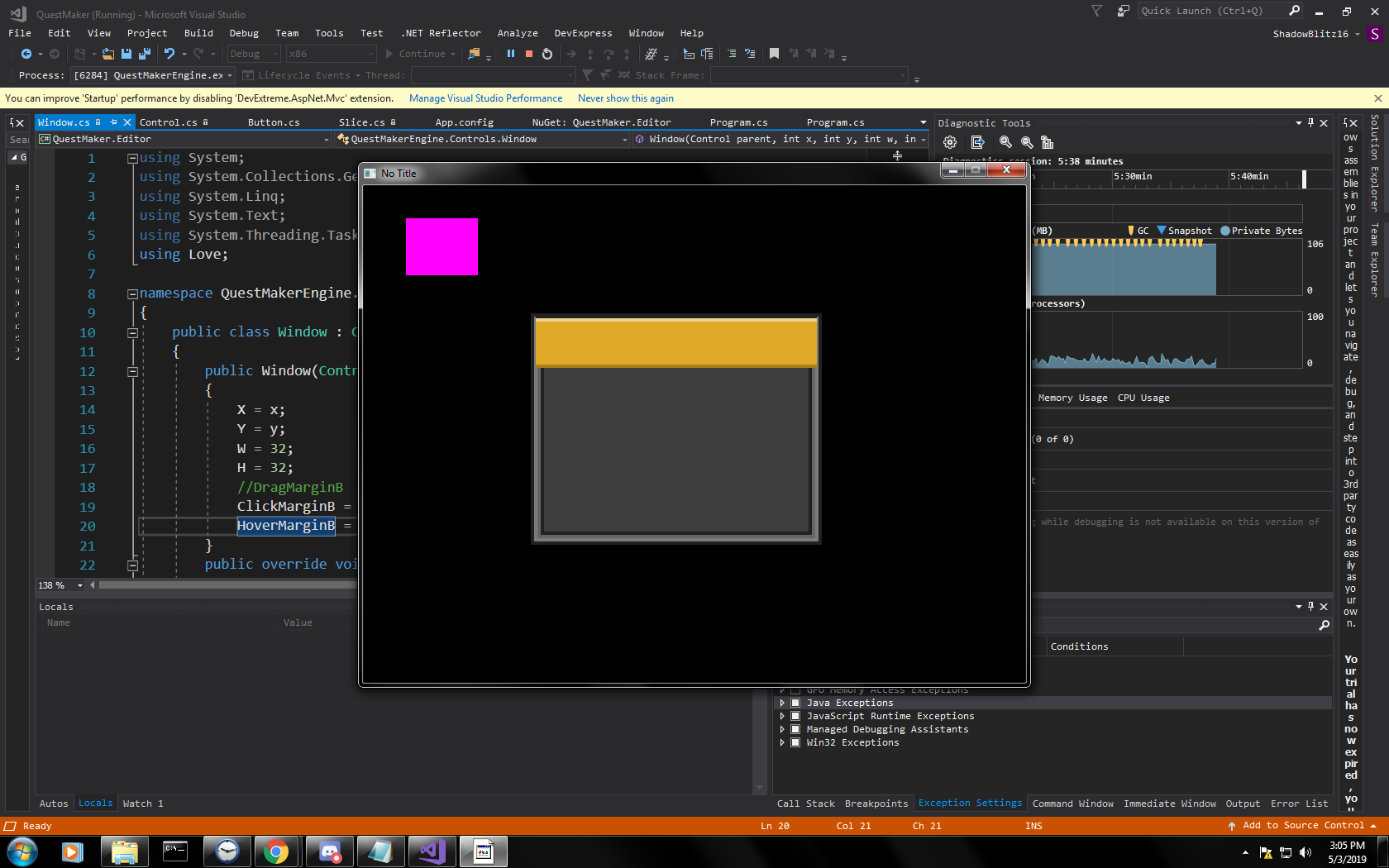Open Diagnostic Tools settings gear
This screenshot has height=868, width=1389.
[x=949, y=141]
